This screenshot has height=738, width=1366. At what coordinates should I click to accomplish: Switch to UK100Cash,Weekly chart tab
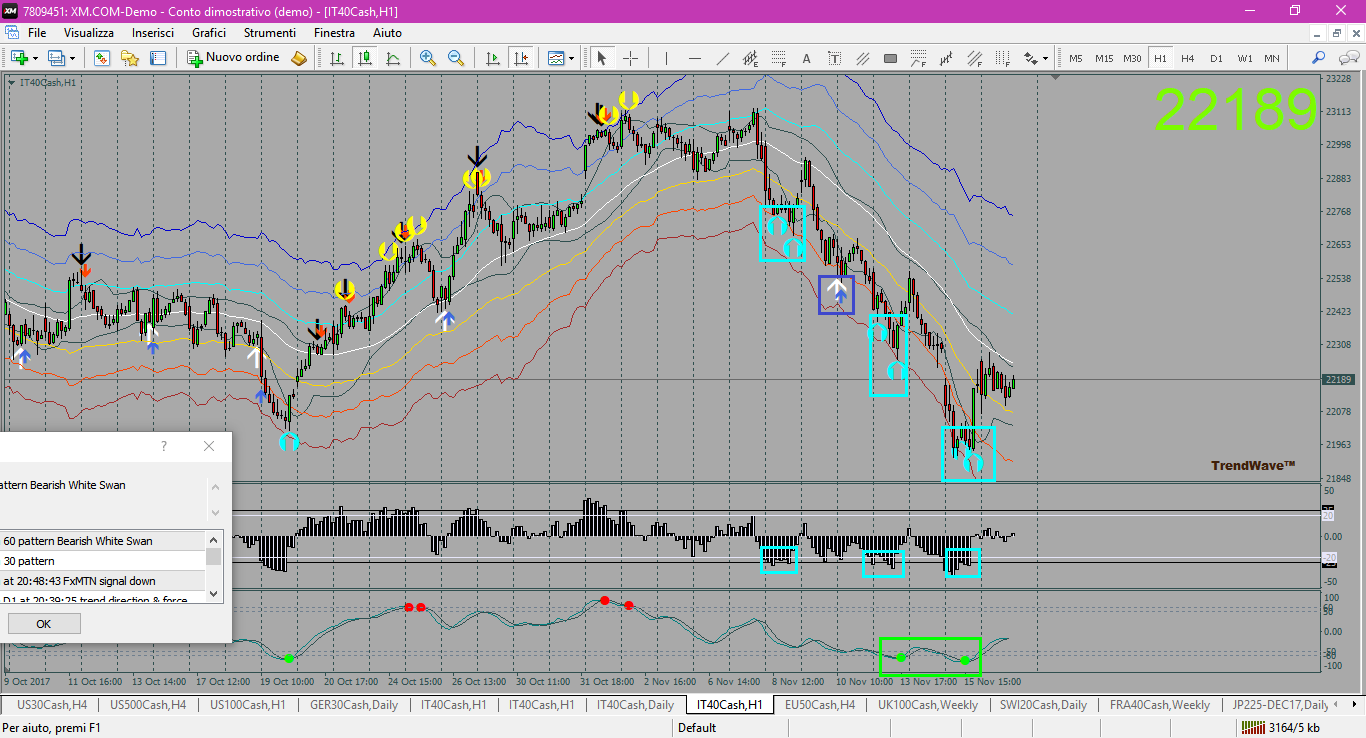(x=928, y=705)
